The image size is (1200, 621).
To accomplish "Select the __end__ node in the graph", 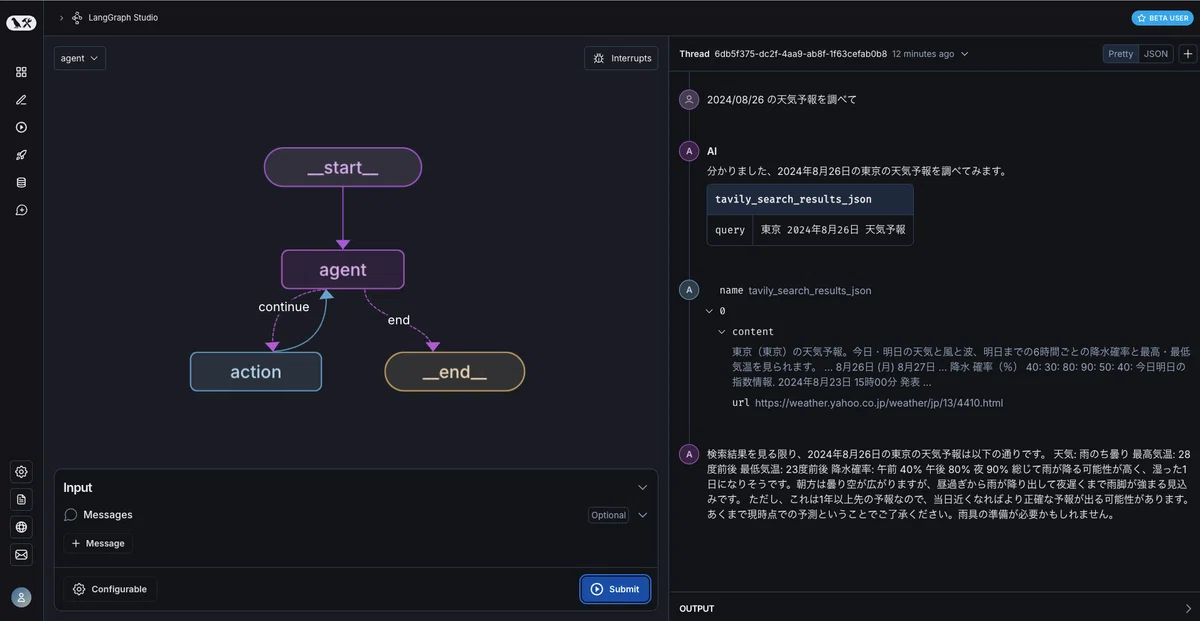I will pyautogui.click(x=455, y=371).
